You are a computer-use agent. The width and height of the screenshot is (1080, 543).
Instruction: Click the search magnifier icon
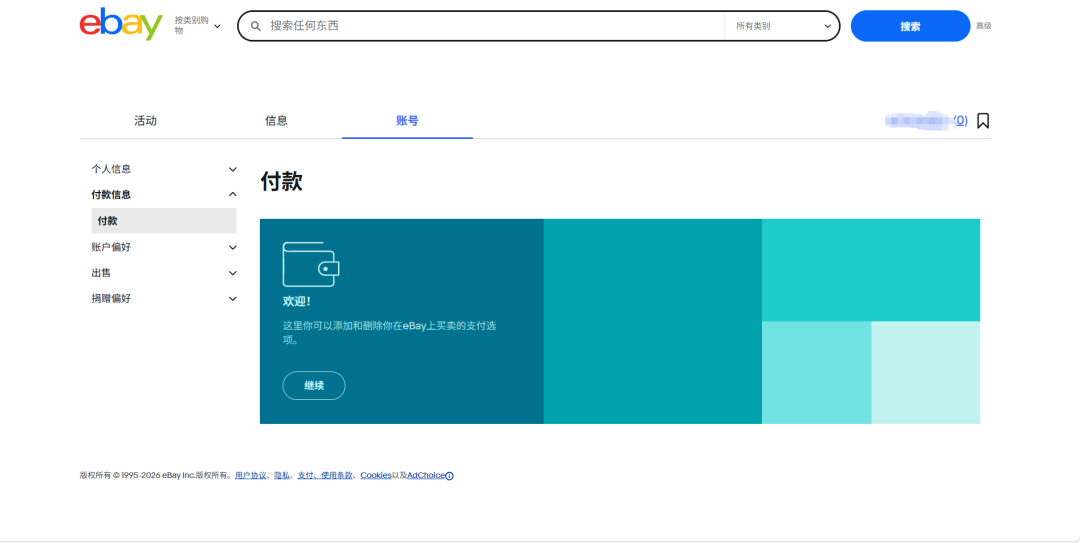click(256, 26)
